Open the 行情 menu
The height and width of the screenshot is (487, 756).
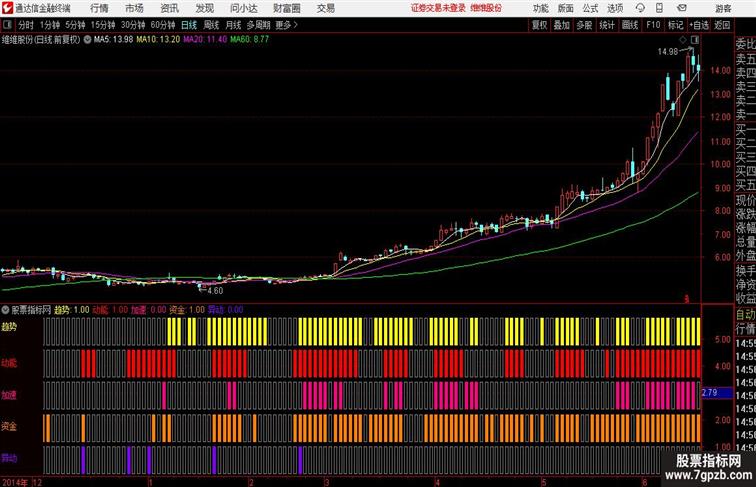tap(99, 8)
